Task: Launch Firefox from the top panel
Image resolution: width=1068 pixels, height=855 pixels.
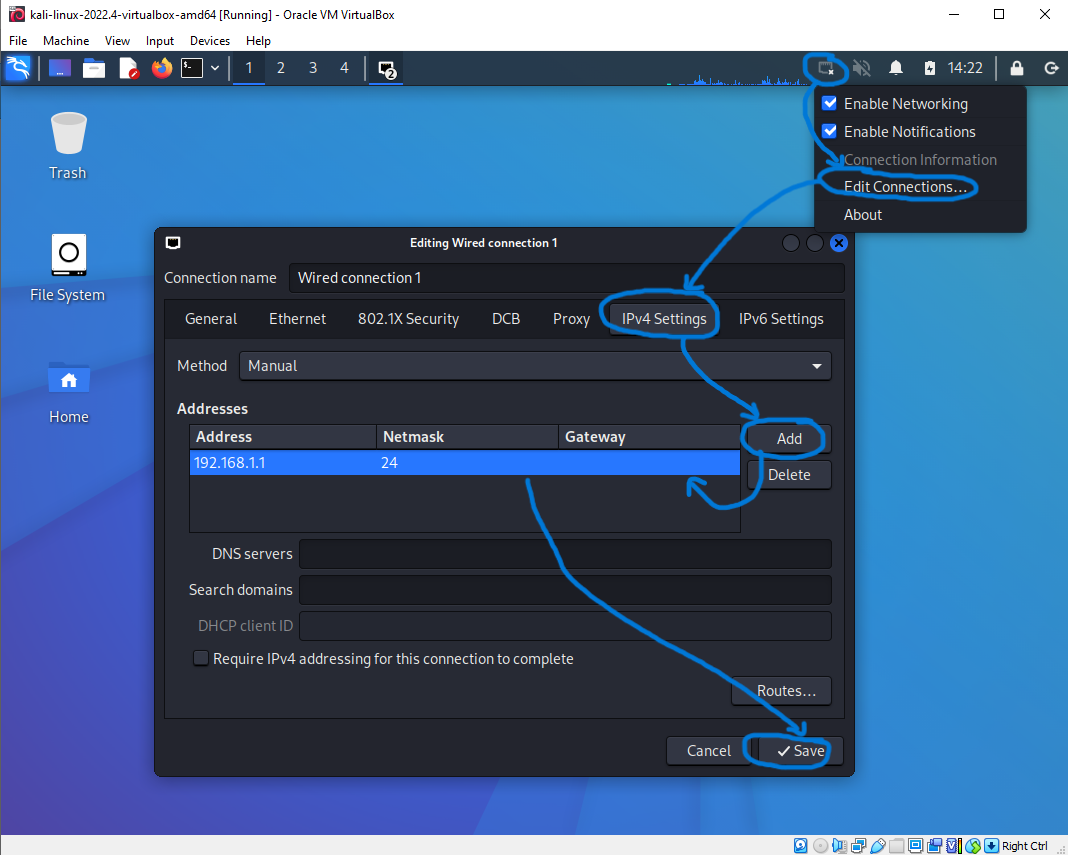Action: 161,68
